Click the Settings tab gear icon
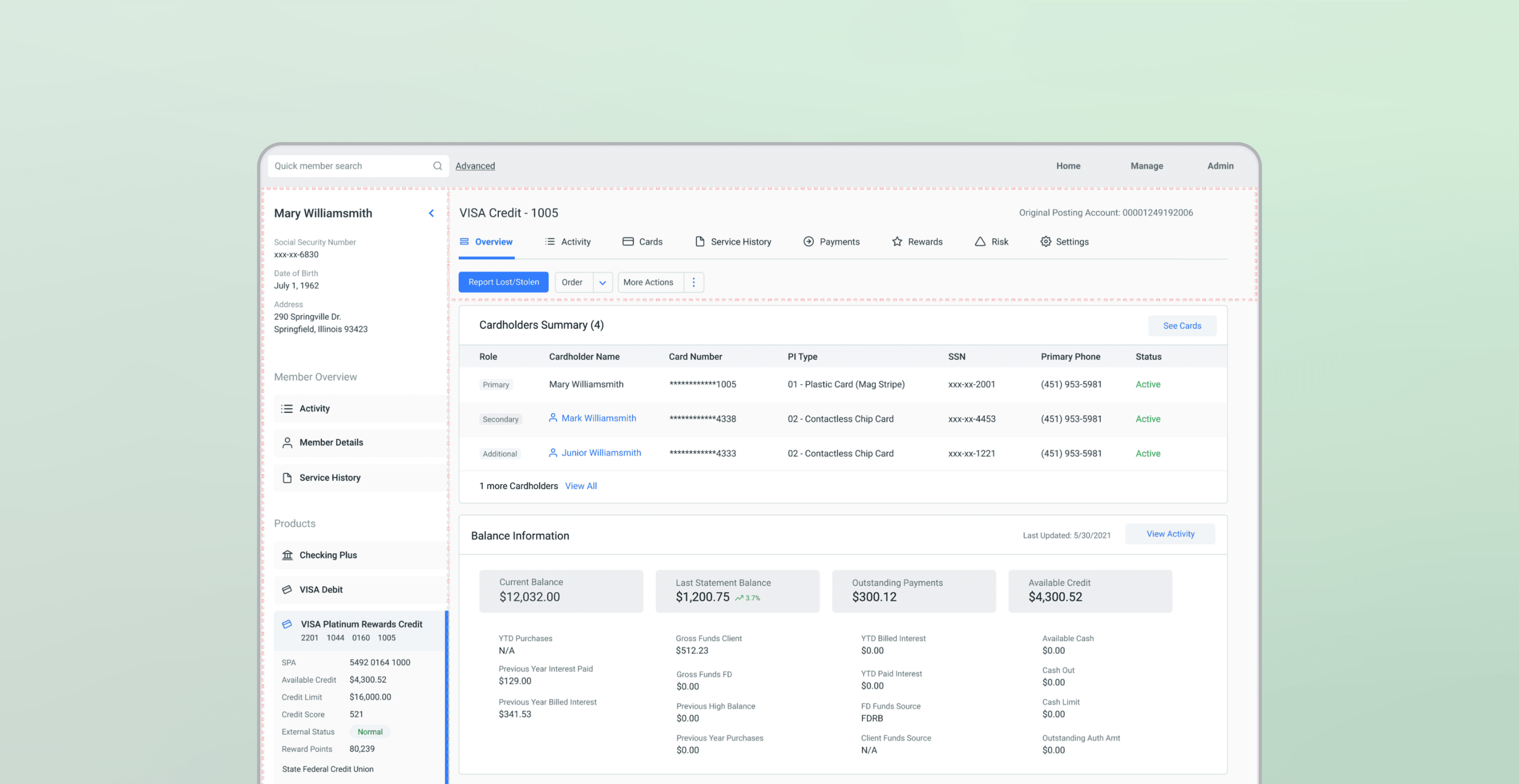This screenshot has height=784, width=1519. (x=1045, y=242)
